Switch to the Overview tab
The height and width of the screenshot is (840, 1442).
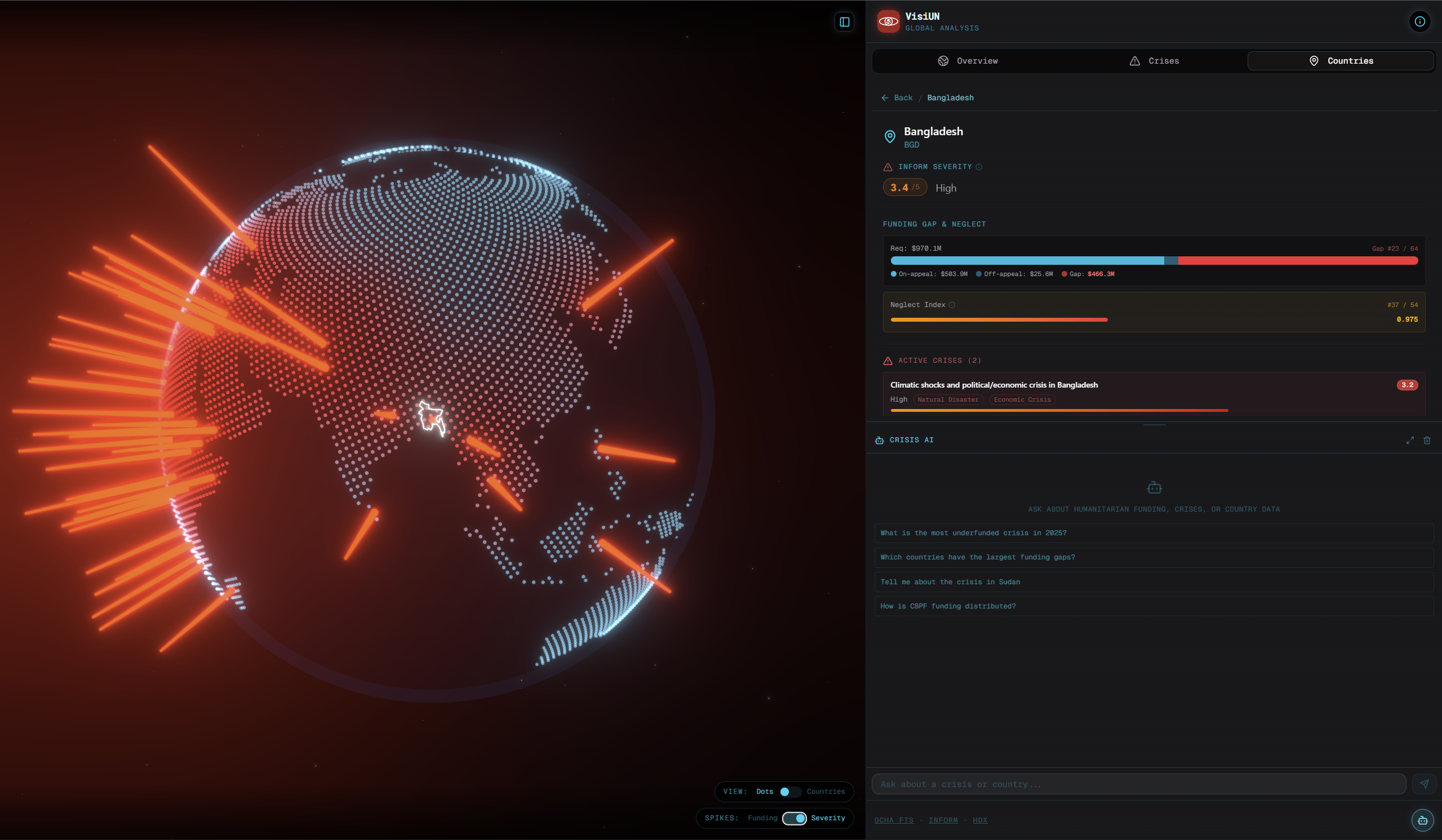point(968,61)
